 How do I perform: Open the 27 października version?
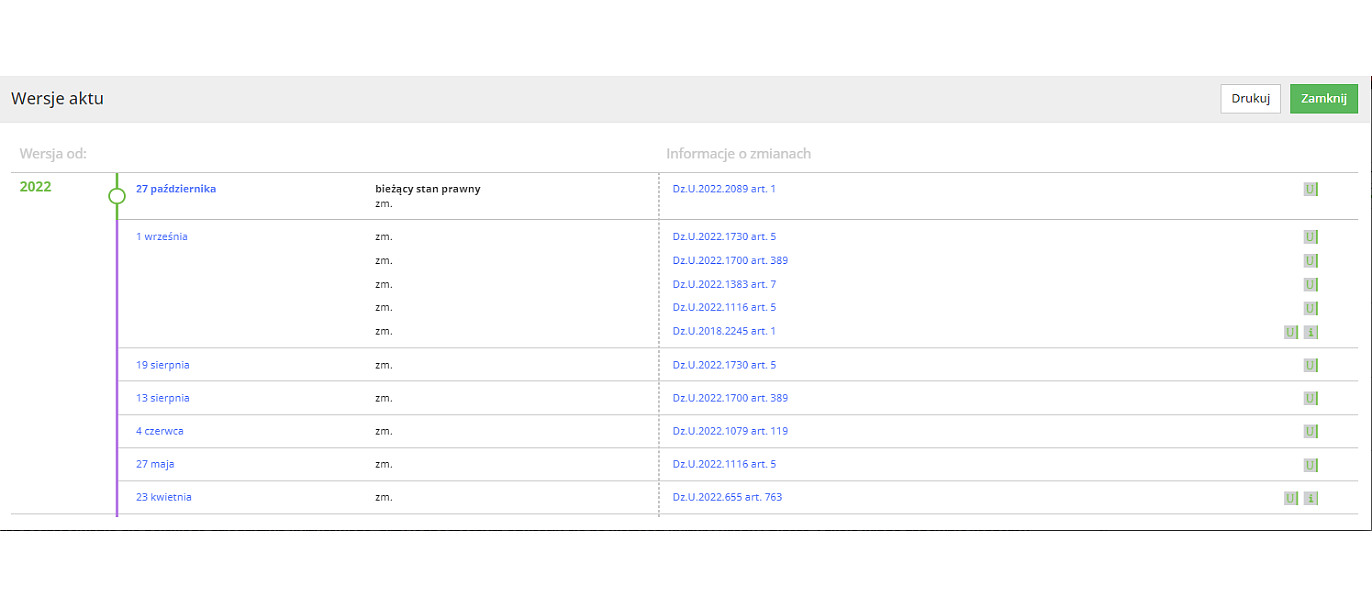point(176,189)
